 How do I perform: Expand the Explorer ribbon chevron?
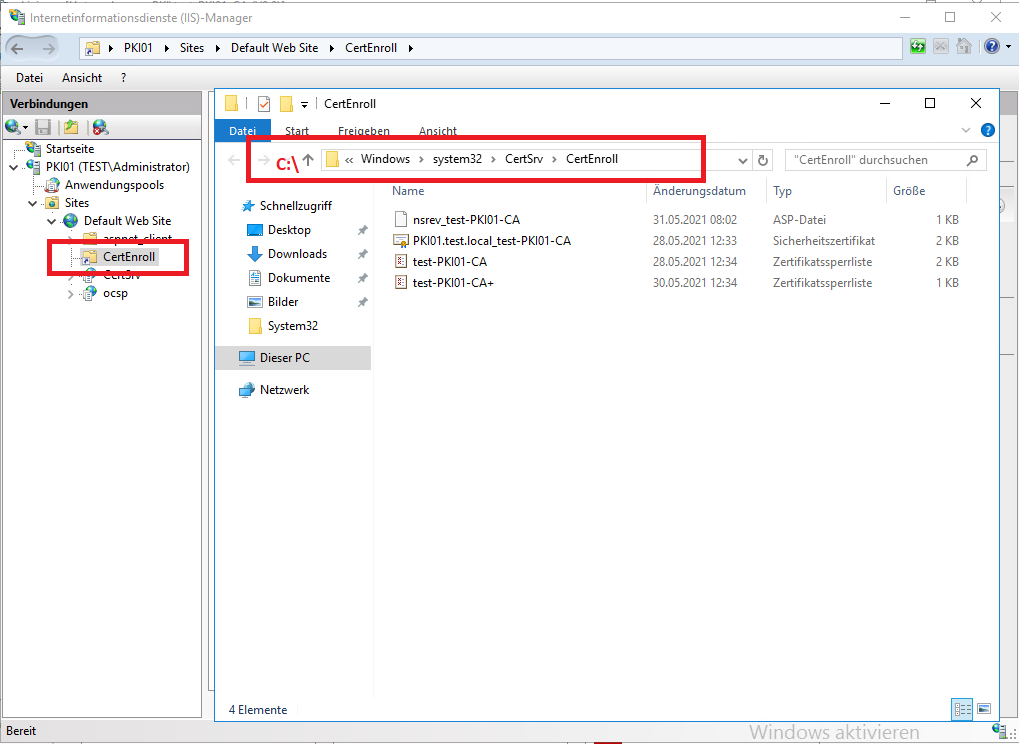coord(965,131)
